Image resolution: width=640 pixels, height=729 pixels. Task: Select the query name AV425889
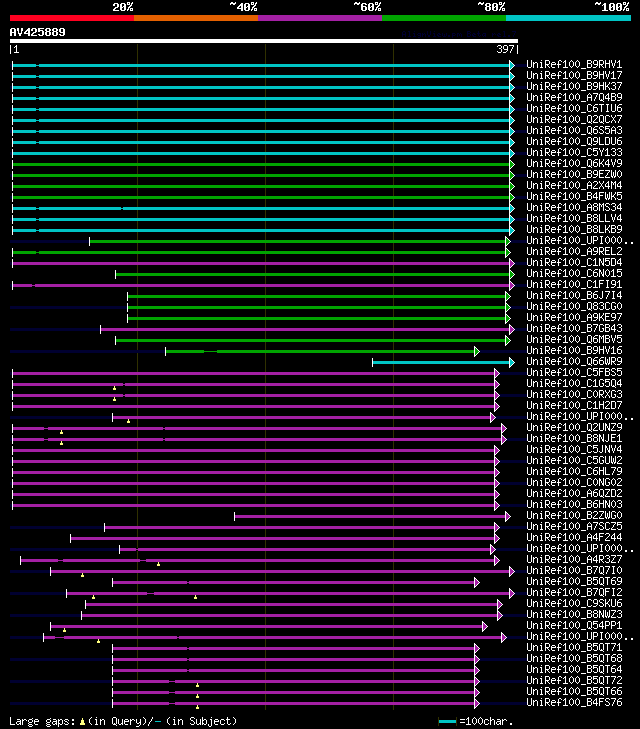tap(38, 32)
